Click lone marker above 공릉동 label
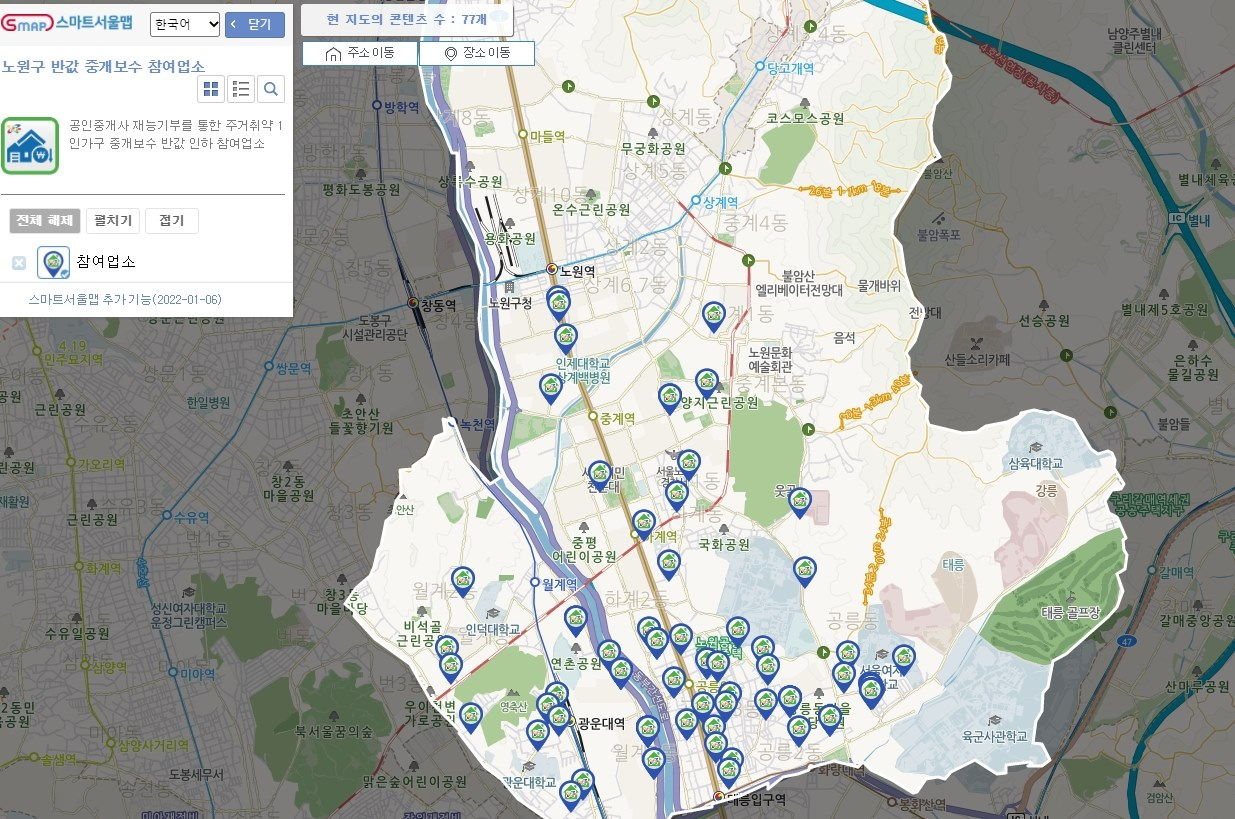 (805, 572)
